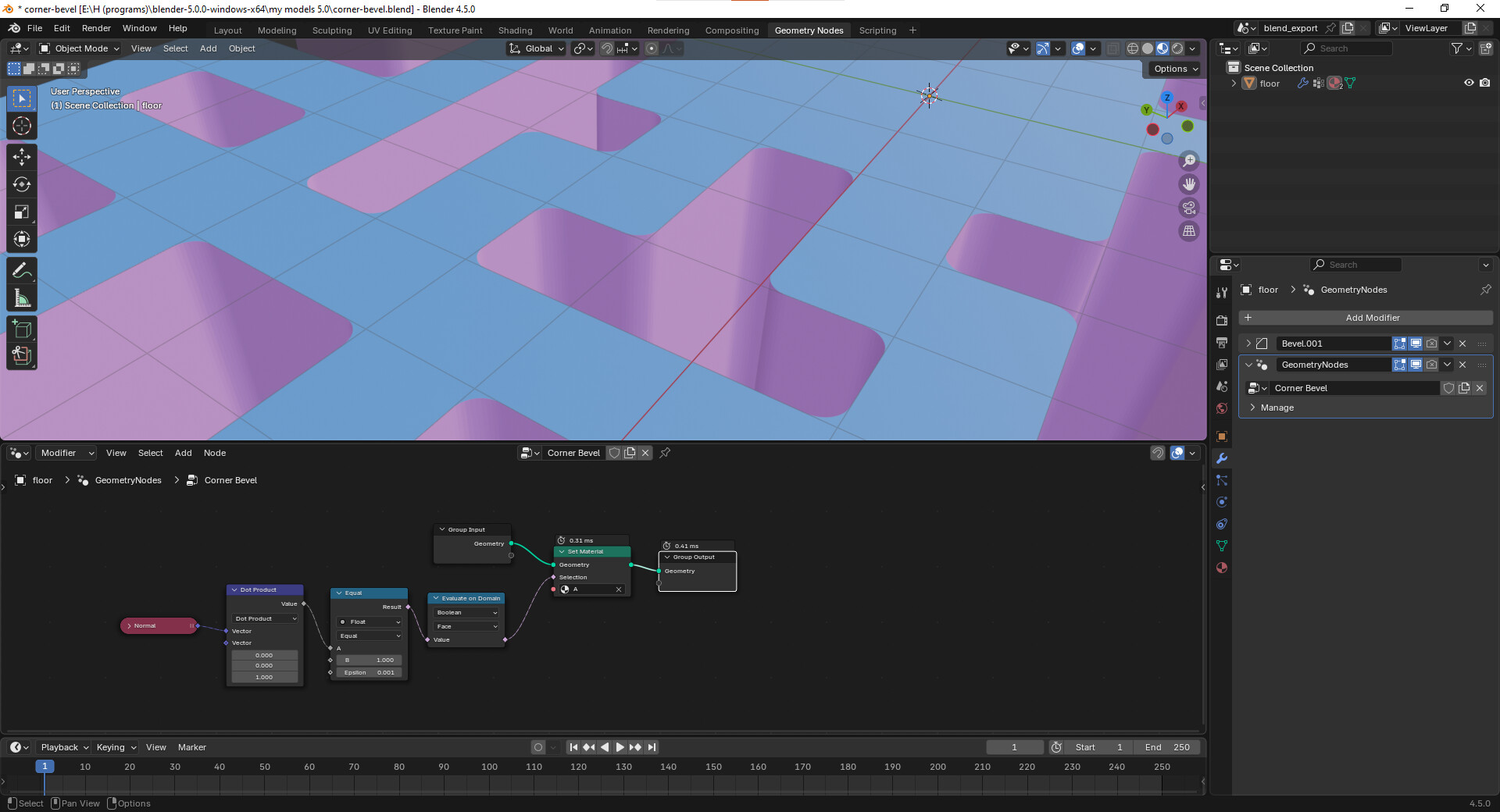The width and height of the screenshot is (1500, 812).
Task: Open Object properties tab
Action: coord(1222,436)
